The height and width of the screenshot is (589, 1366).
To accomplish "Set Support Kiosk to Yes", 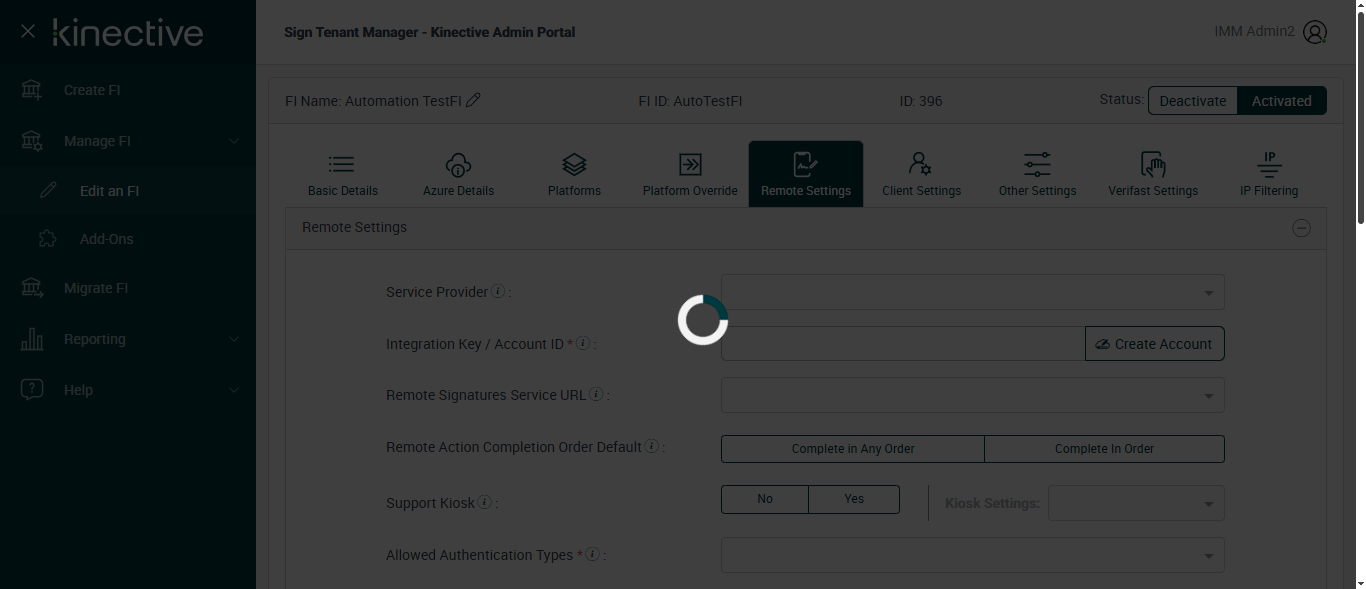I will [x=854, y=499].
